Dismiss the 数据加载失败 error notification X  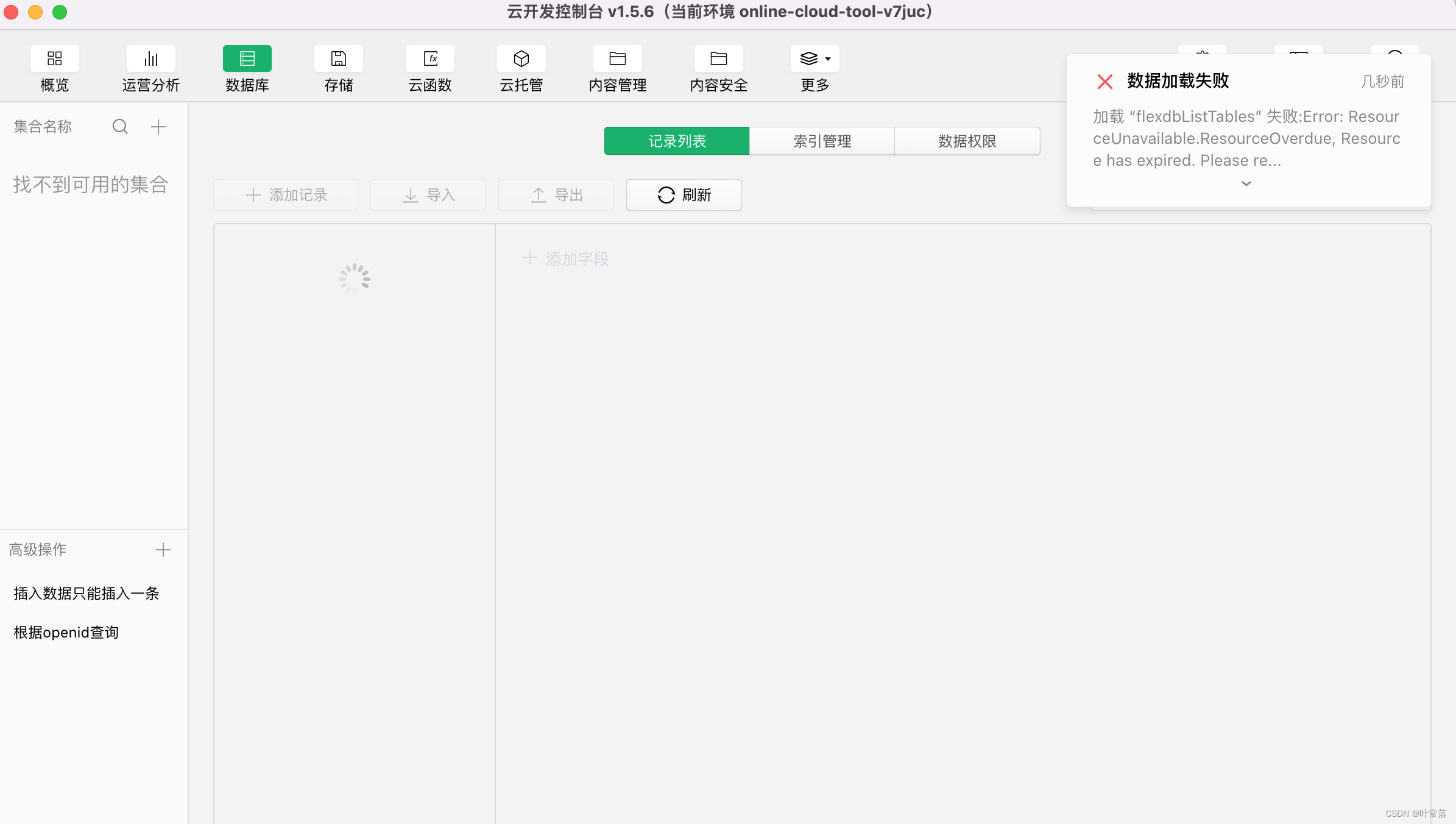coord(1104,82)
